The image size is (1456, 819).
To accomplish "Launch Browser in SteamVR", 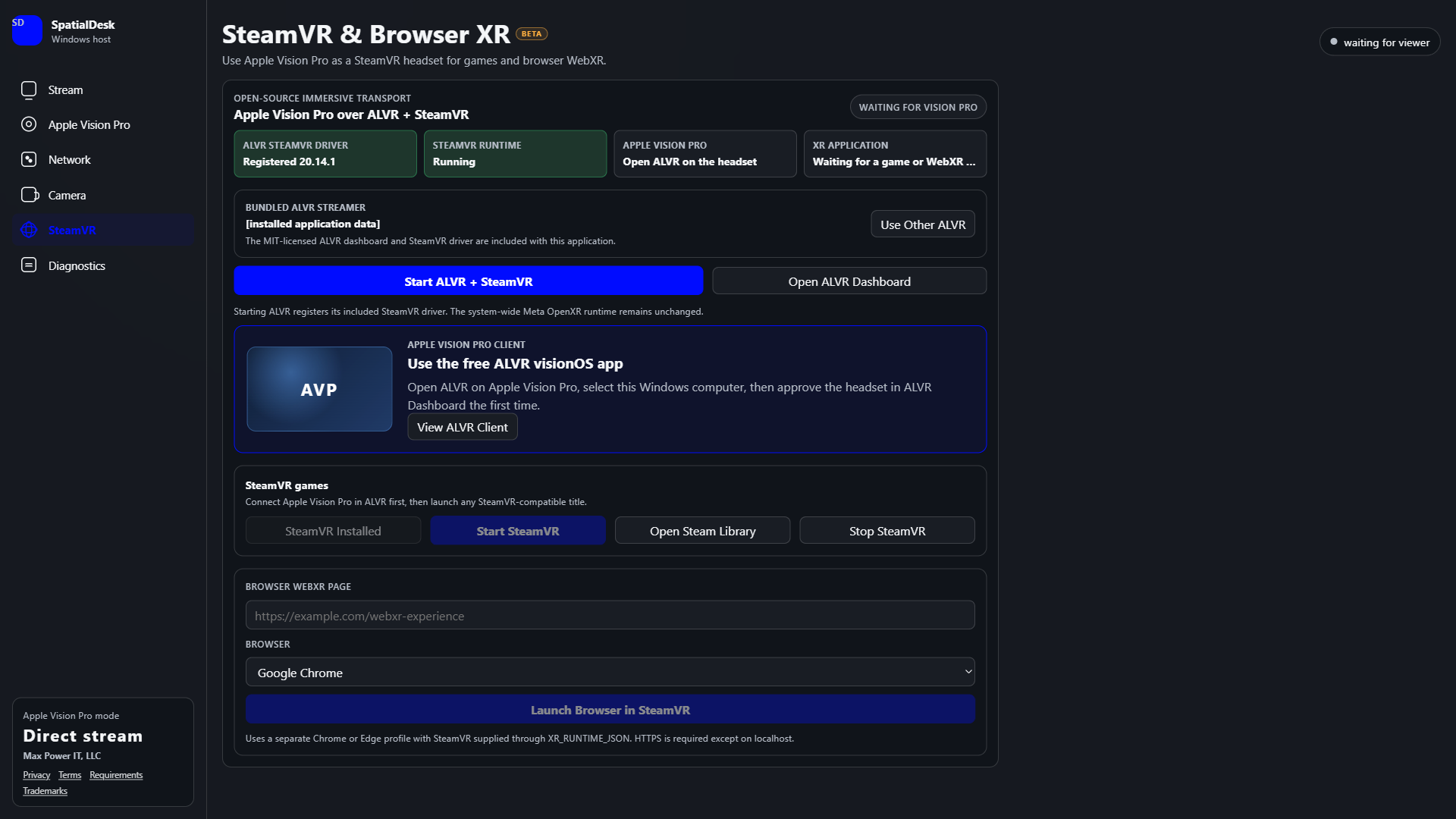I will [x=610, y=710].
